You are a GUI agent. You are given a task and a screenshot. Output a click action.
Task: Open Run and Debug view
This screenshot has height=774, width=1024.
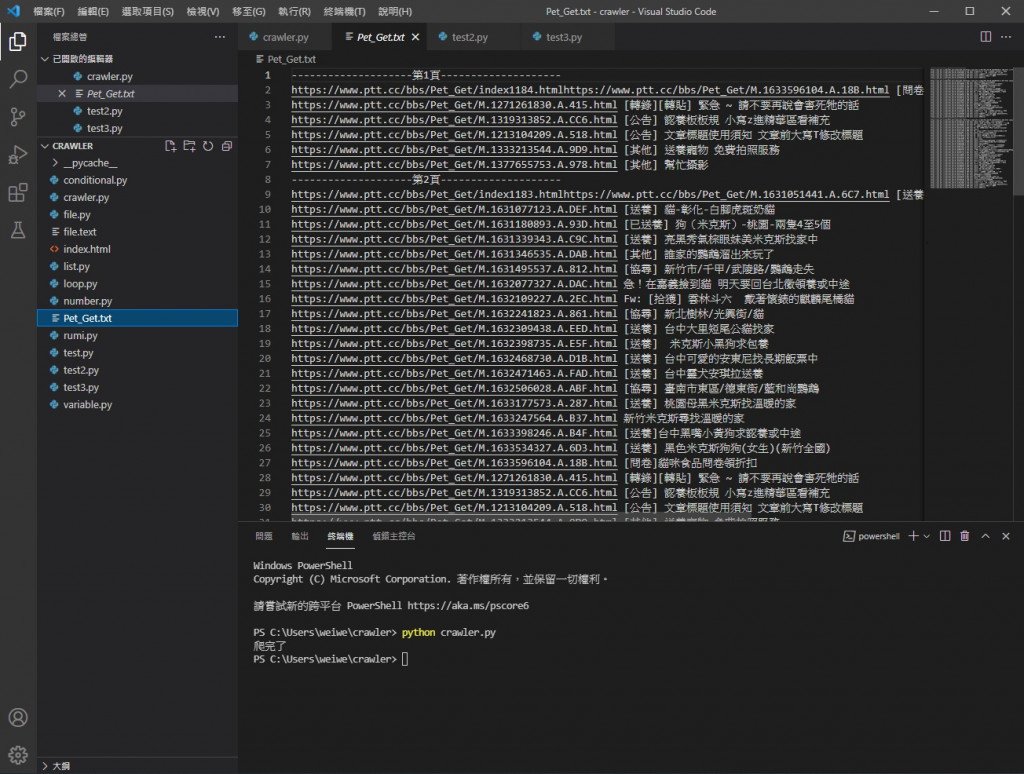18,155
